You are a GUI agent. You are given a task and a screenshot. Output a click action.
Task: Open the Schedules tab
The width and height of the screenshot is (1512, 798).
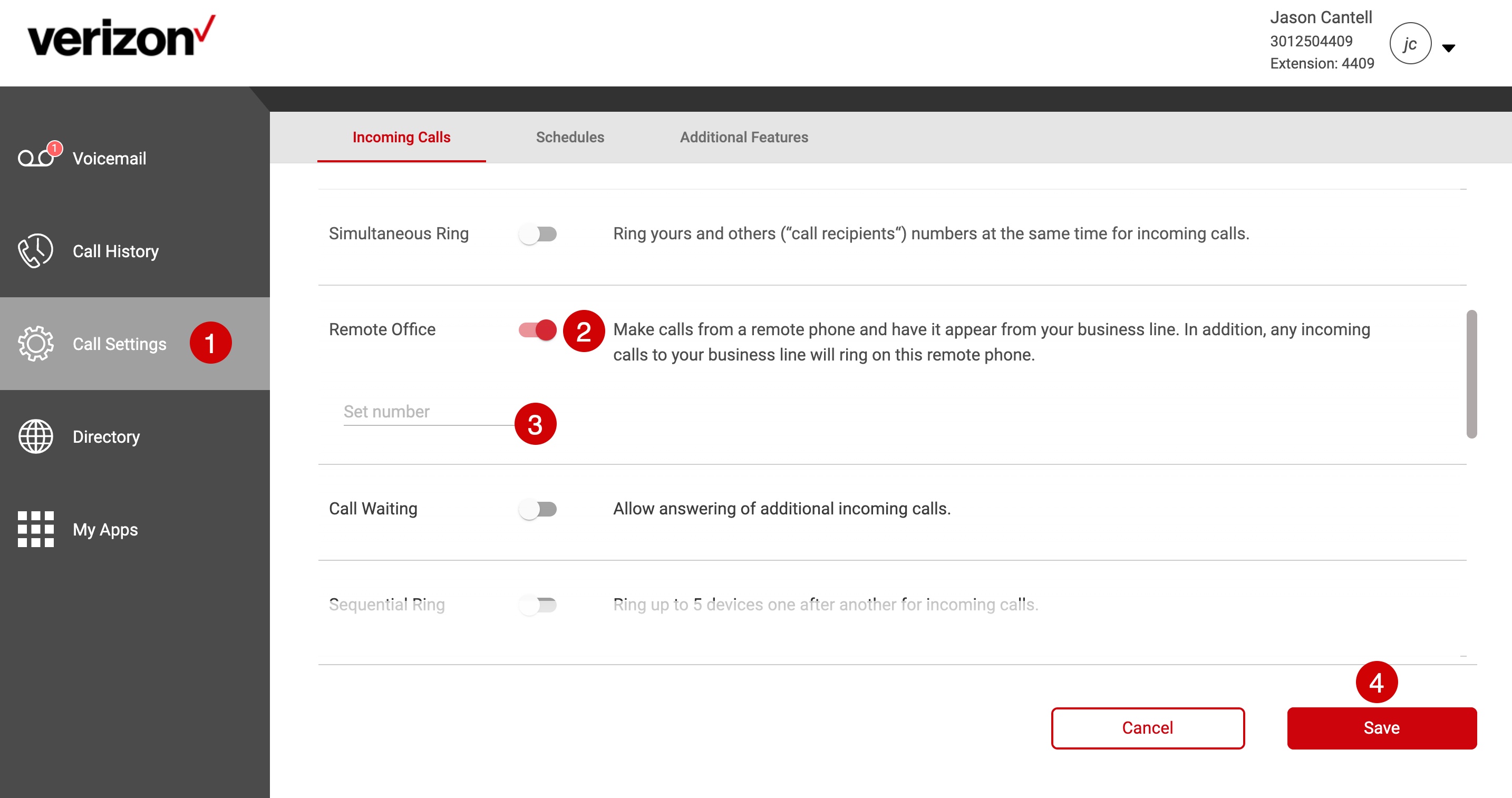coord(570,137)
